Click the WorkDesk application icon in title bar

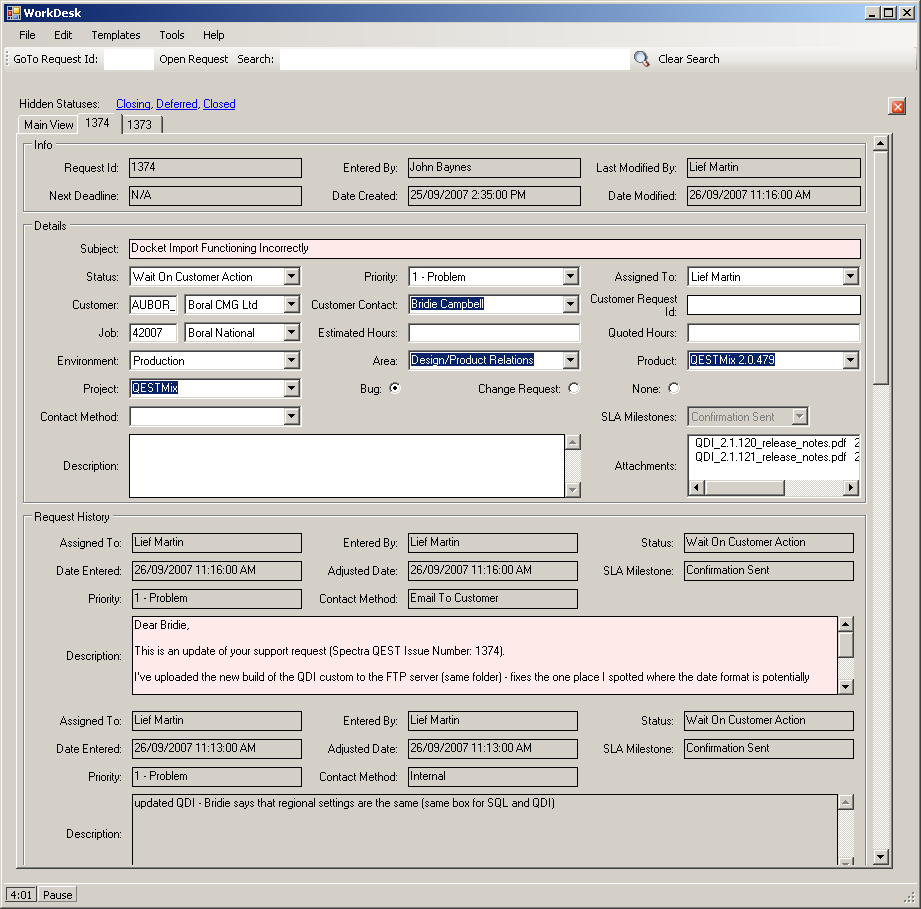click(x=13, y=13)
